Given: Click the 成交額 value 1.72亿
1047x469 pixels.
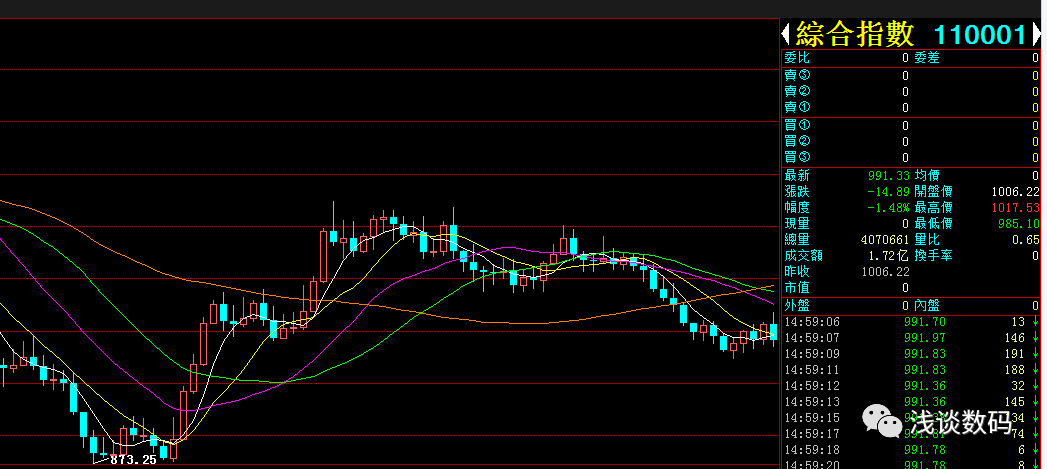Looking at the screenshot, I should 889,256.
